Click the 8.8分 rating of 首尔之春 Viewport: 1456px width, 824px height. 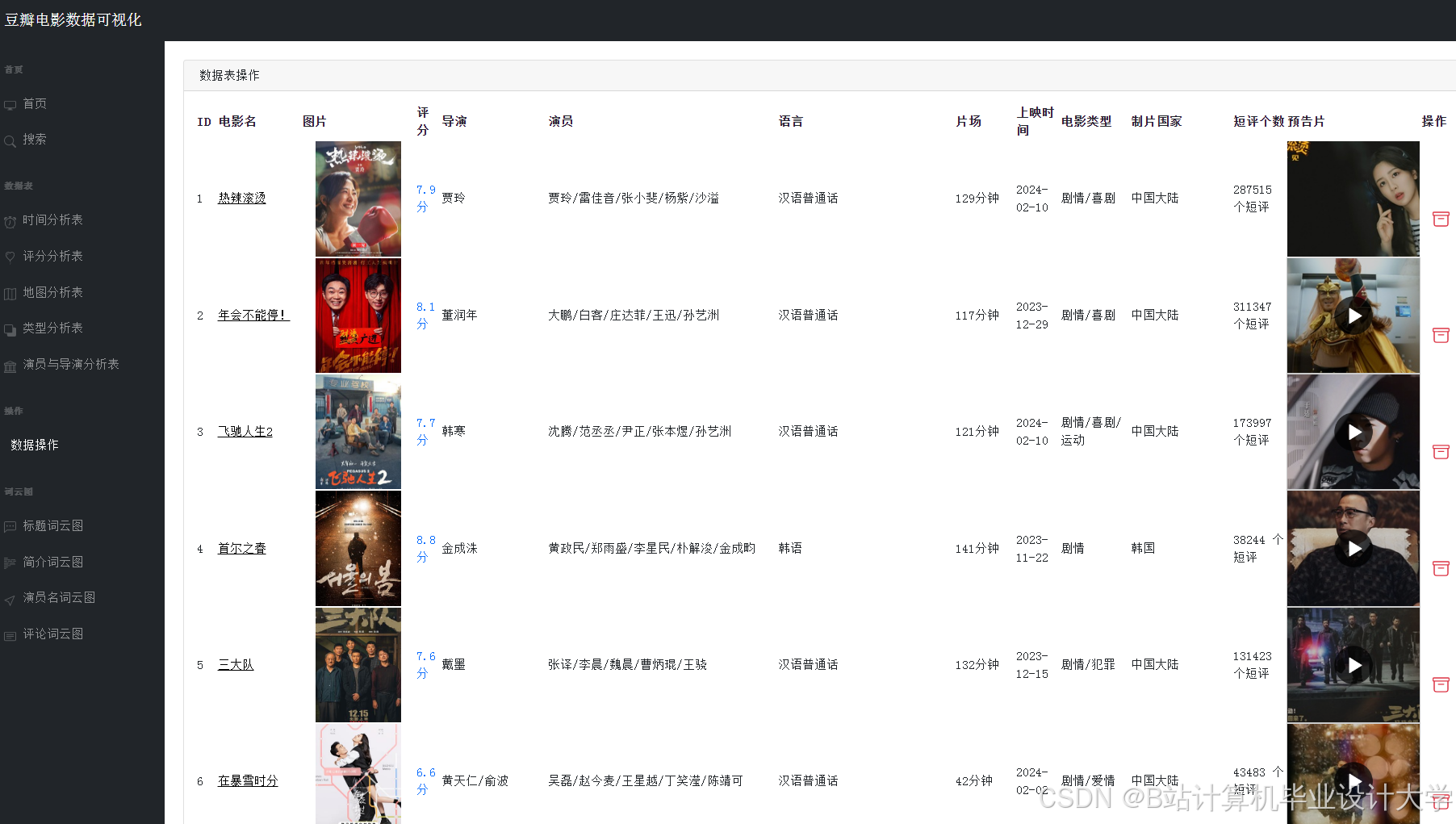pos(425,549)
